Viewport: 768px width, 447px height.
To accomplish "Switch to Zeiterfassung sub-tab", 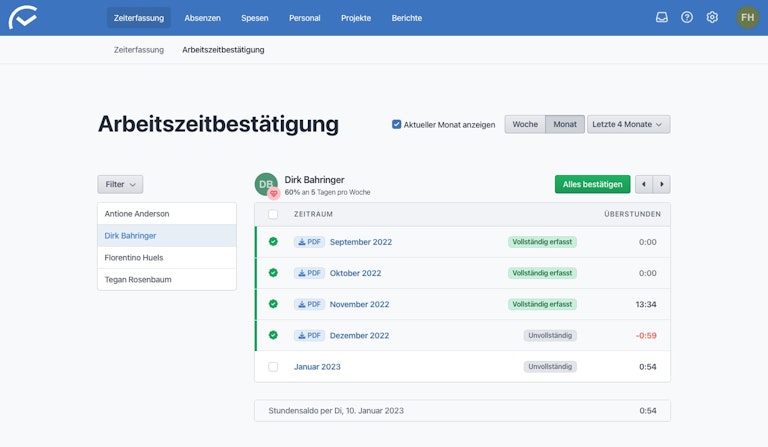I will pos(139,50).
